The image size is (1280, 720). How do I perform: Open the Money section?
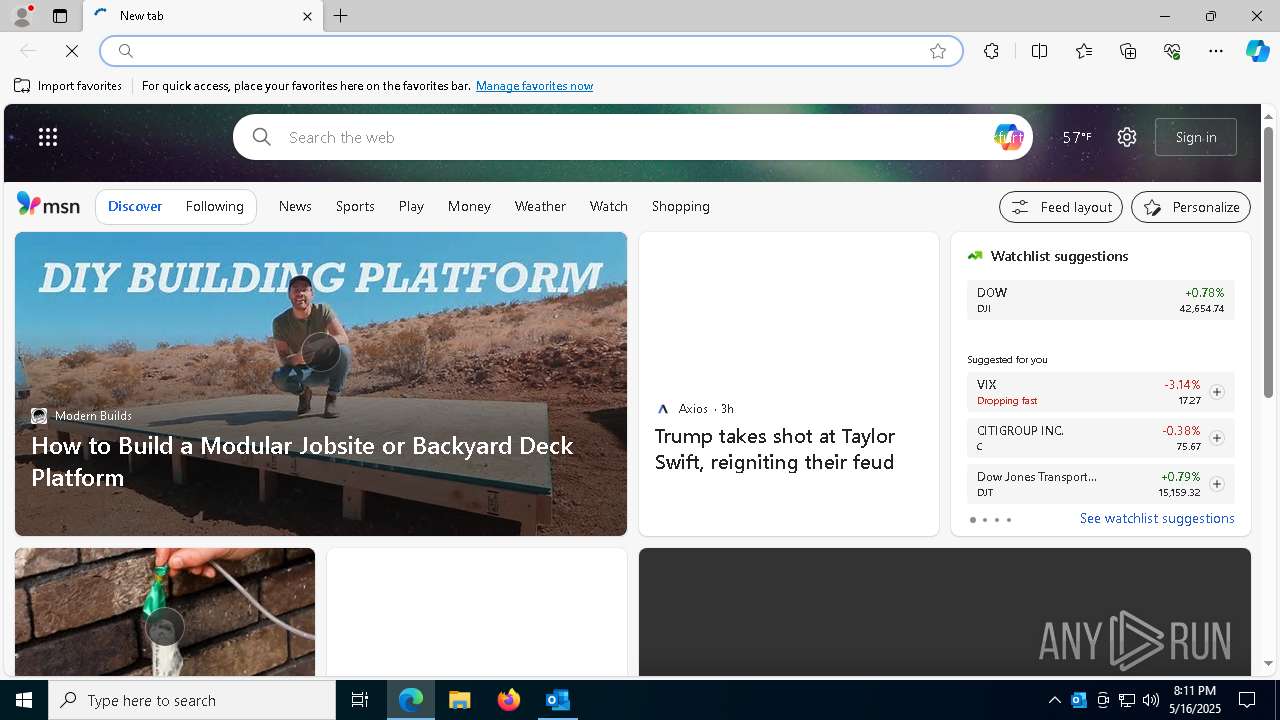pyautogui.click(x=469, y=206)
